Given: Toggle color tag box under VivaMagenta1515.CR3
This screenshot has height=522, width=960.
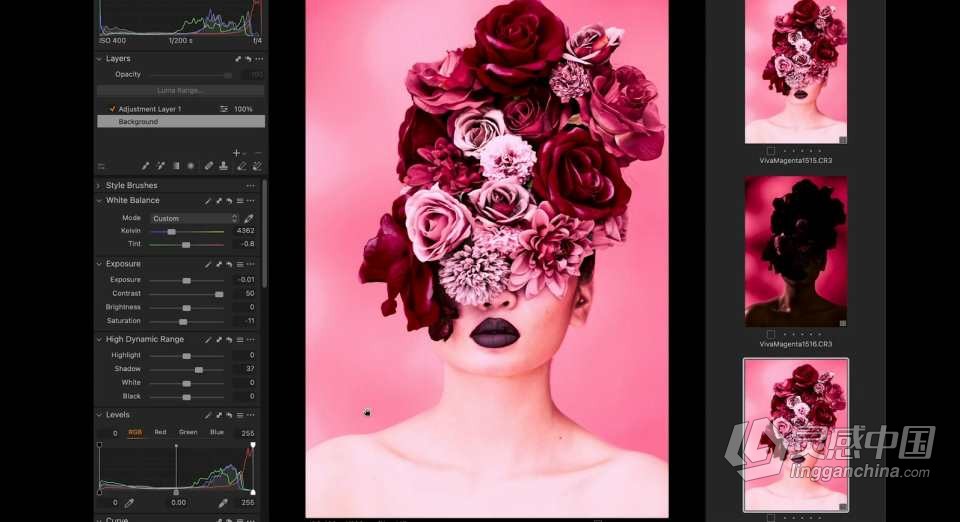Looking at the screenshot, I should pyautogui.click(x=771, y=151).
